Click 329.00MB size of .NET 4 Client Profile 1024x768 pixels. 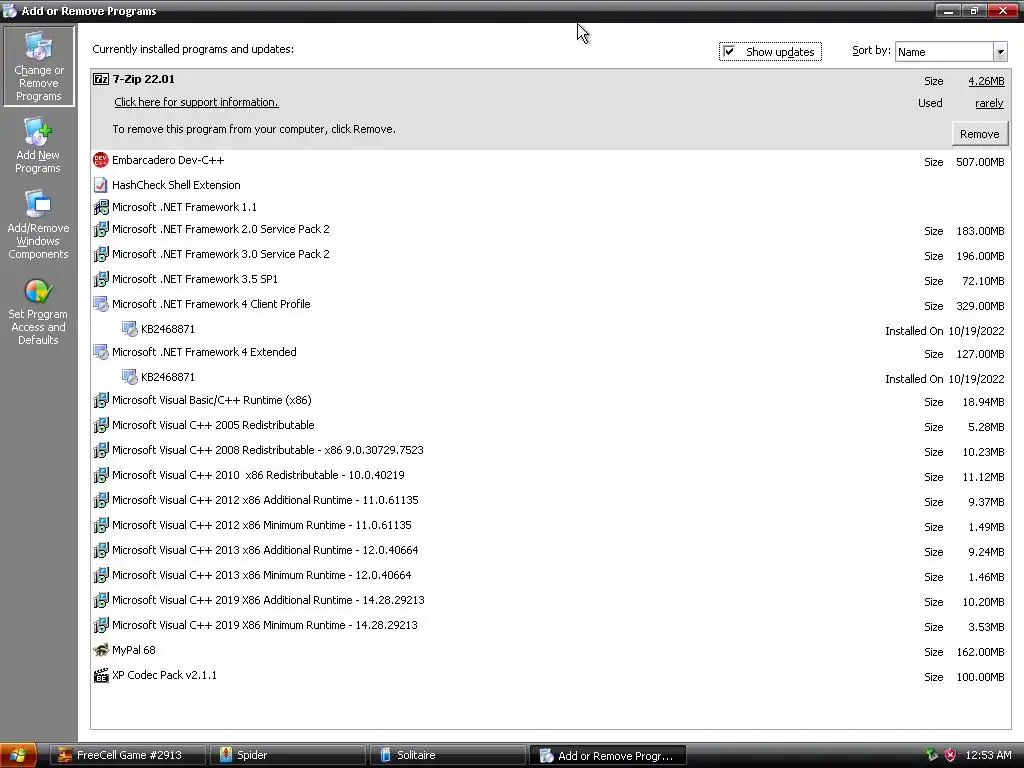pos(980,306)
